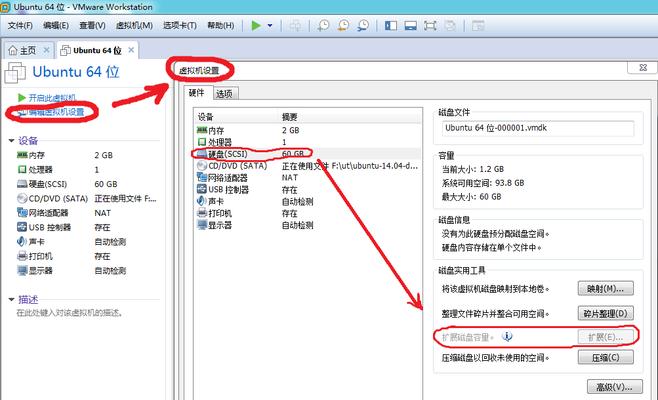
Task: Click the 映射(M)... button
Action: click(605, 289)
